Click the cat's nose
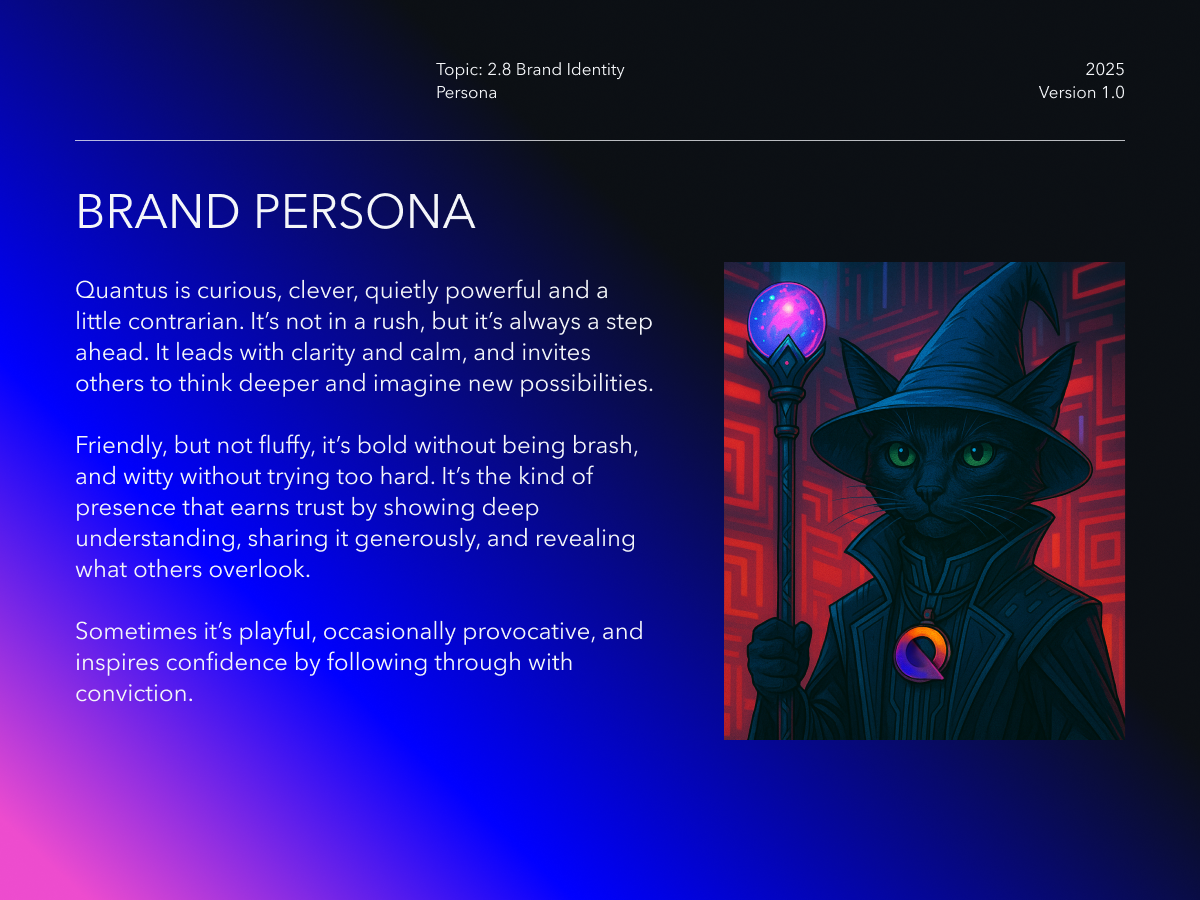 931,493
